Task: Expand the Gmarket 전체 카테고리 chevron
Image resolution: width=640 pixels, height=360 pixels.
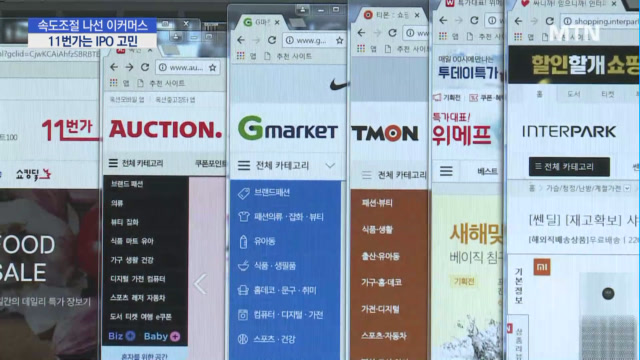Action: 330,166
